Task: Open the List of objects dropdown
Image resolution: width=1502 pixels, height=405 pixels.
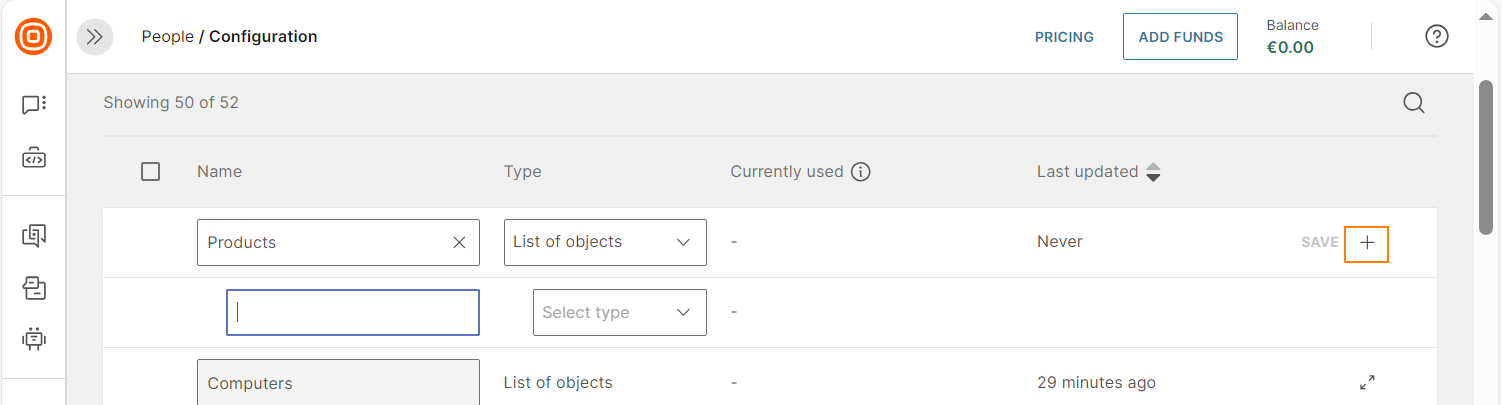Action: tap(605, 242)
